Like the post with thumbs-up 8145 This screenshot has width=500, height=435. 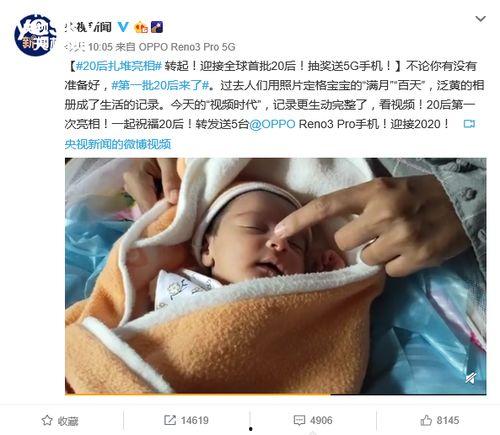pos(439,420)
